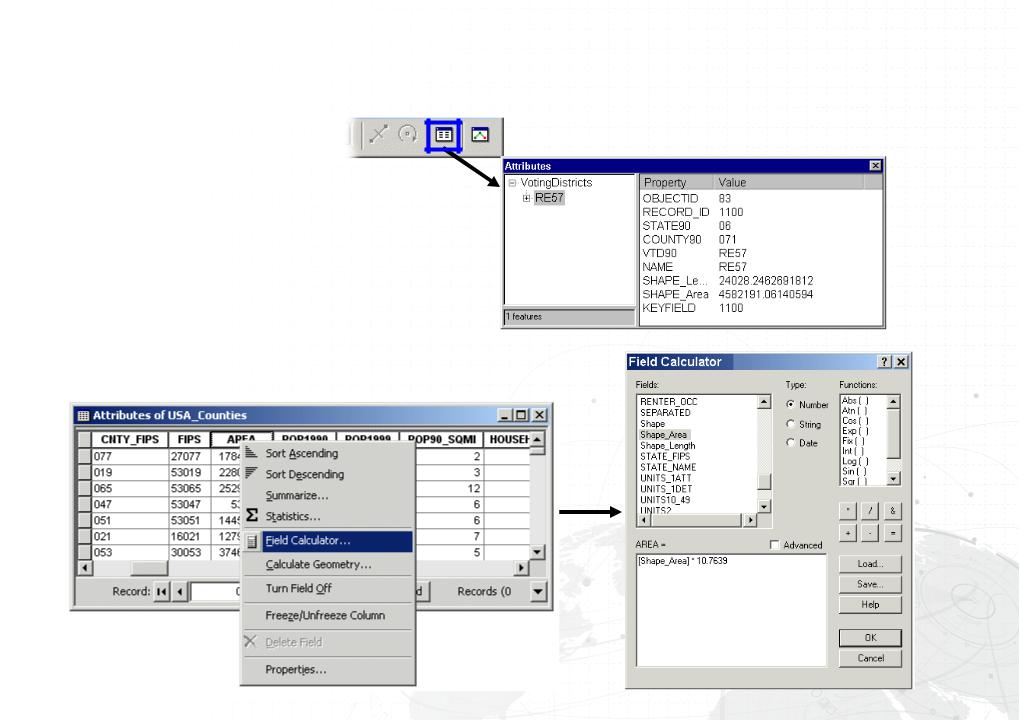Image resolution: width=1019 pixels, height=720 pixels.
Task: Click the SHAPE_Area value in the Attributes window
Action: coord(766,294)
